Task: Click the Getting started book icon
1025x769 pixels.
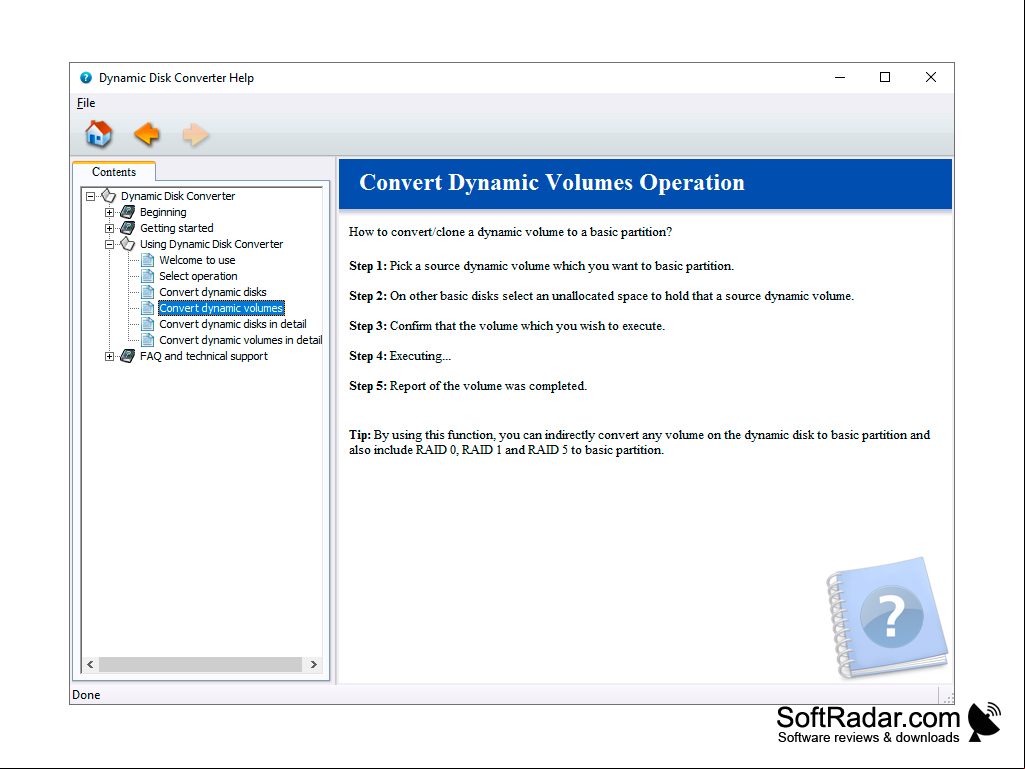Action: (x=128, y=228)
